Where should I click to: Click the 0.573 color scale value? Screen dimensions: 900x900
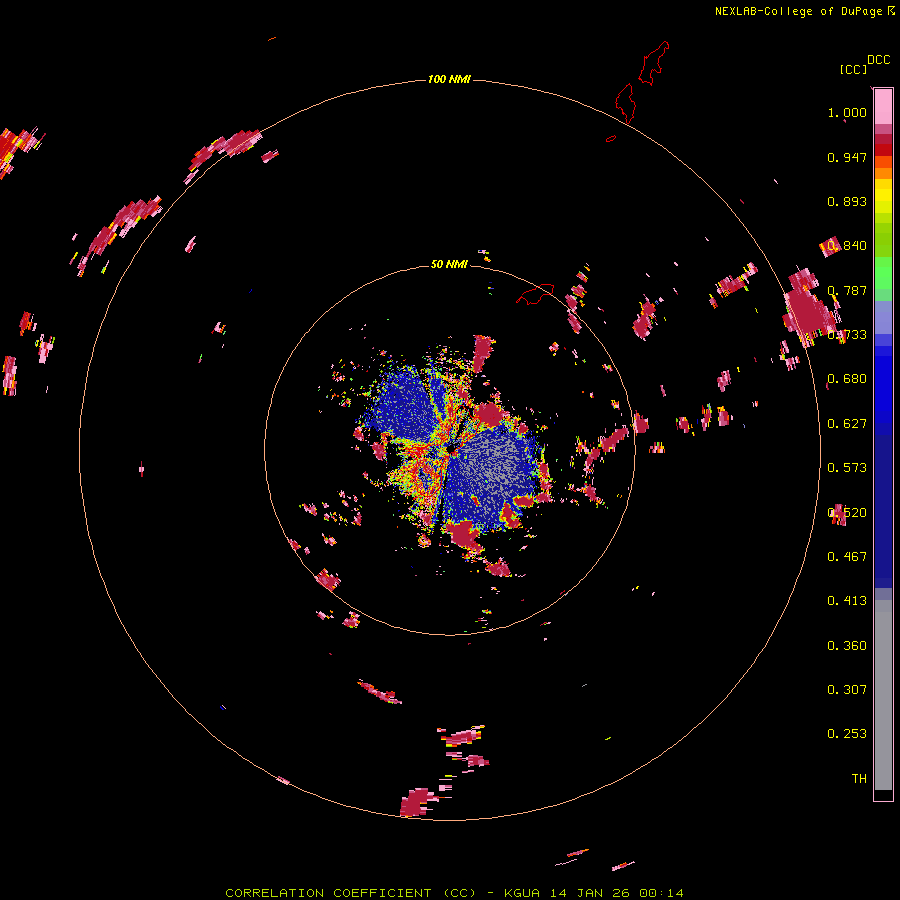(x=847, y=468)
